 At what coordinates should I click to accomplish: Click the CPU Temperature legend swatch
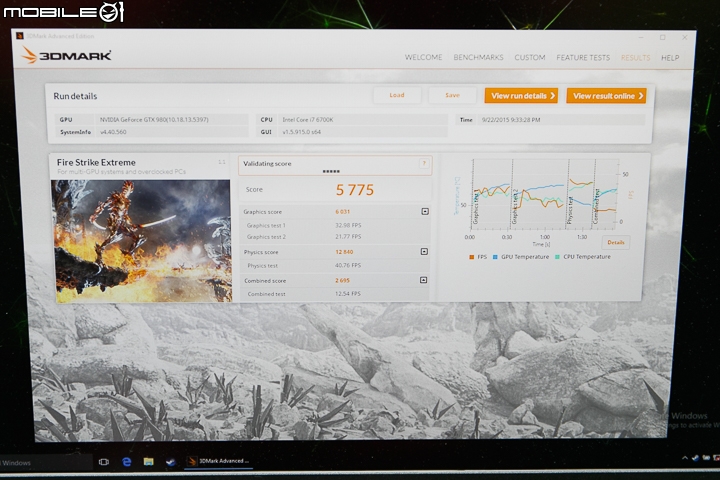click(x=557, y=257)
